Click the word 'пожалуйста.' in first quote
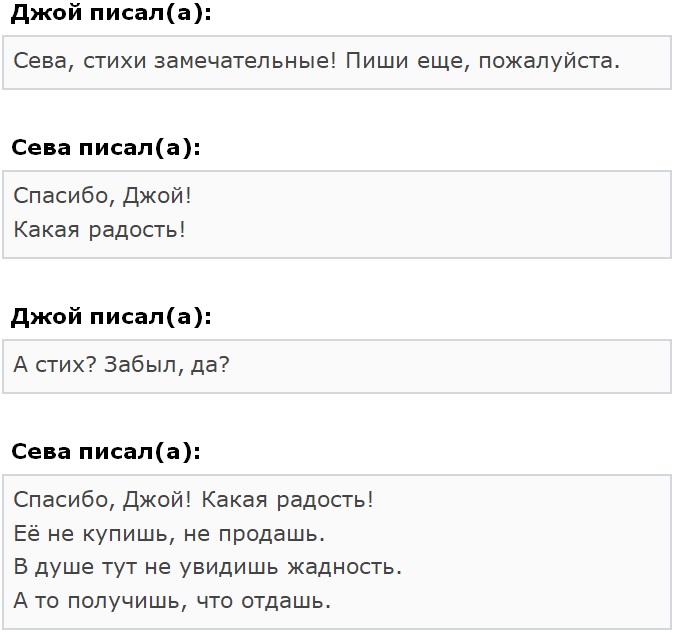Viewport: 674px width, 632px height. 549,61
